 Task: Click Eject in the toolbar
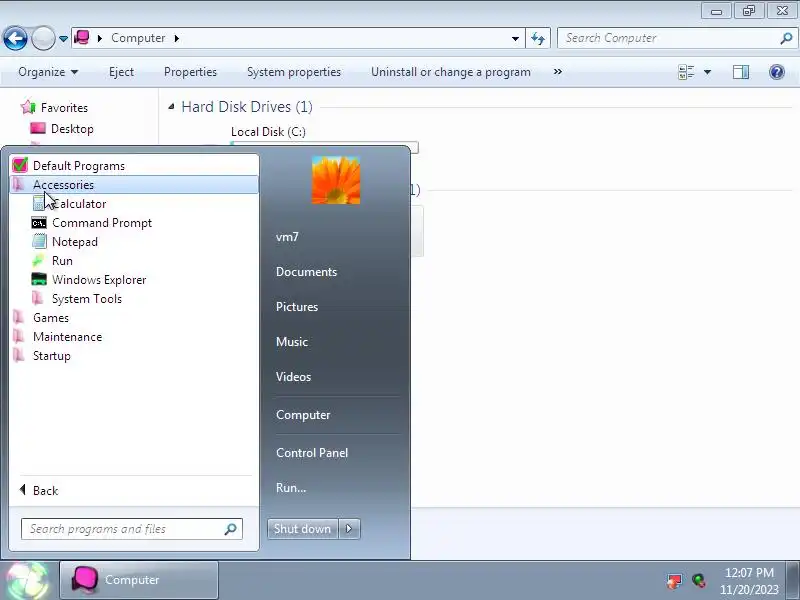coord(121,72)
